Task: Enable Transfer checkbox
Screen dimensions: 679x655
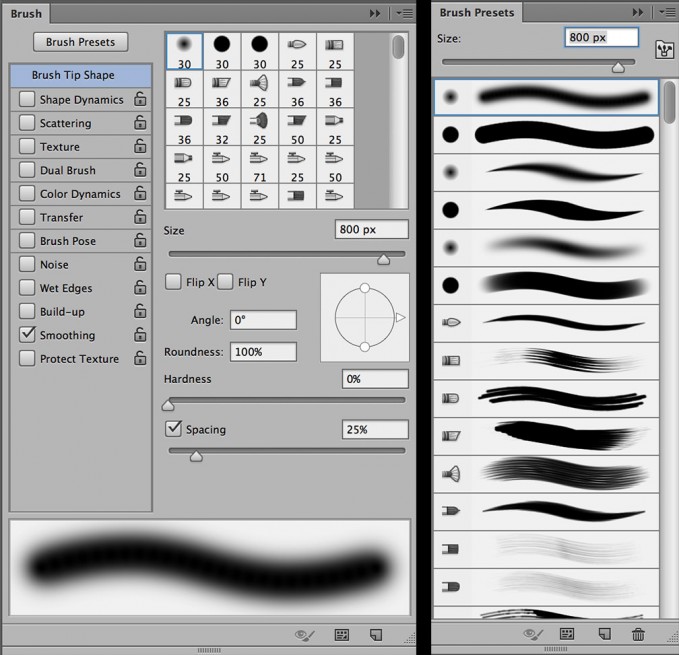Action: [x=27, y=217]
